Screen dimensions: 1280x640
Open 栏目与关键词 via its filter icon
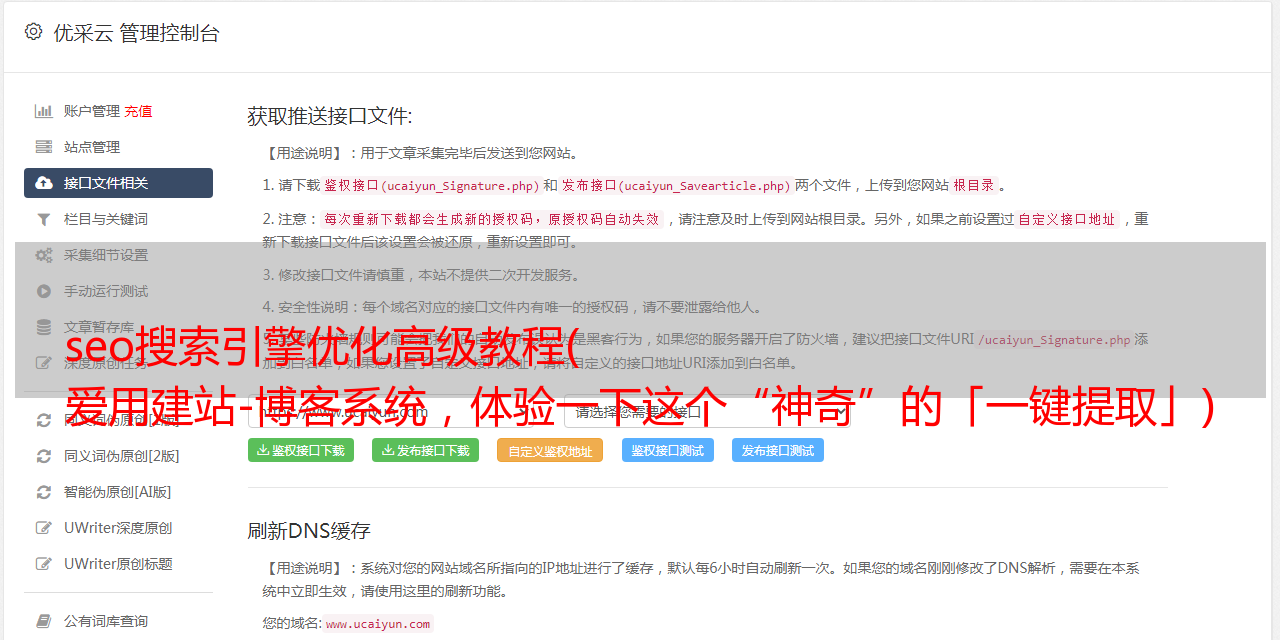(44, 219)
